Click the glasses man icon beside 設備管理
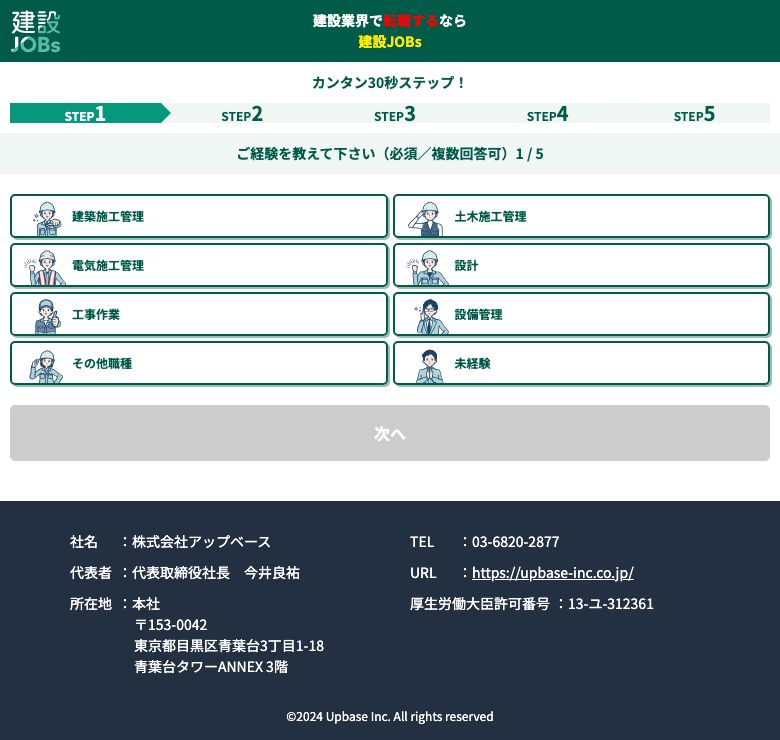780x740 pixels. (x=431, y=316)
